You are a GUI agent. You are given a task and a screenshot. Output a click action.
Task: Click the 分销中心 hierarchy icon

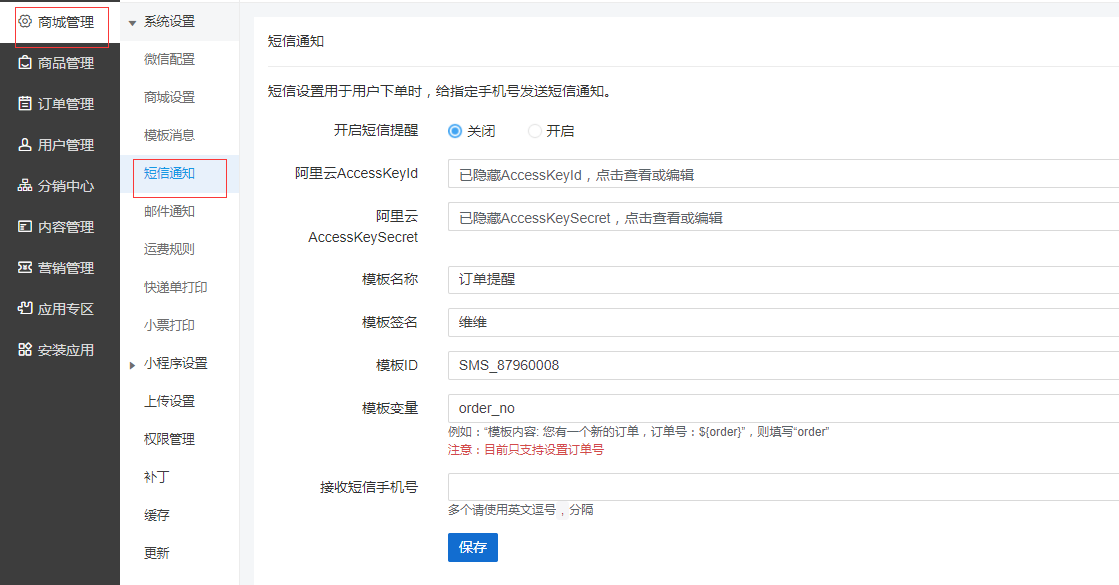pyautogui.click(x=26, y=186)
